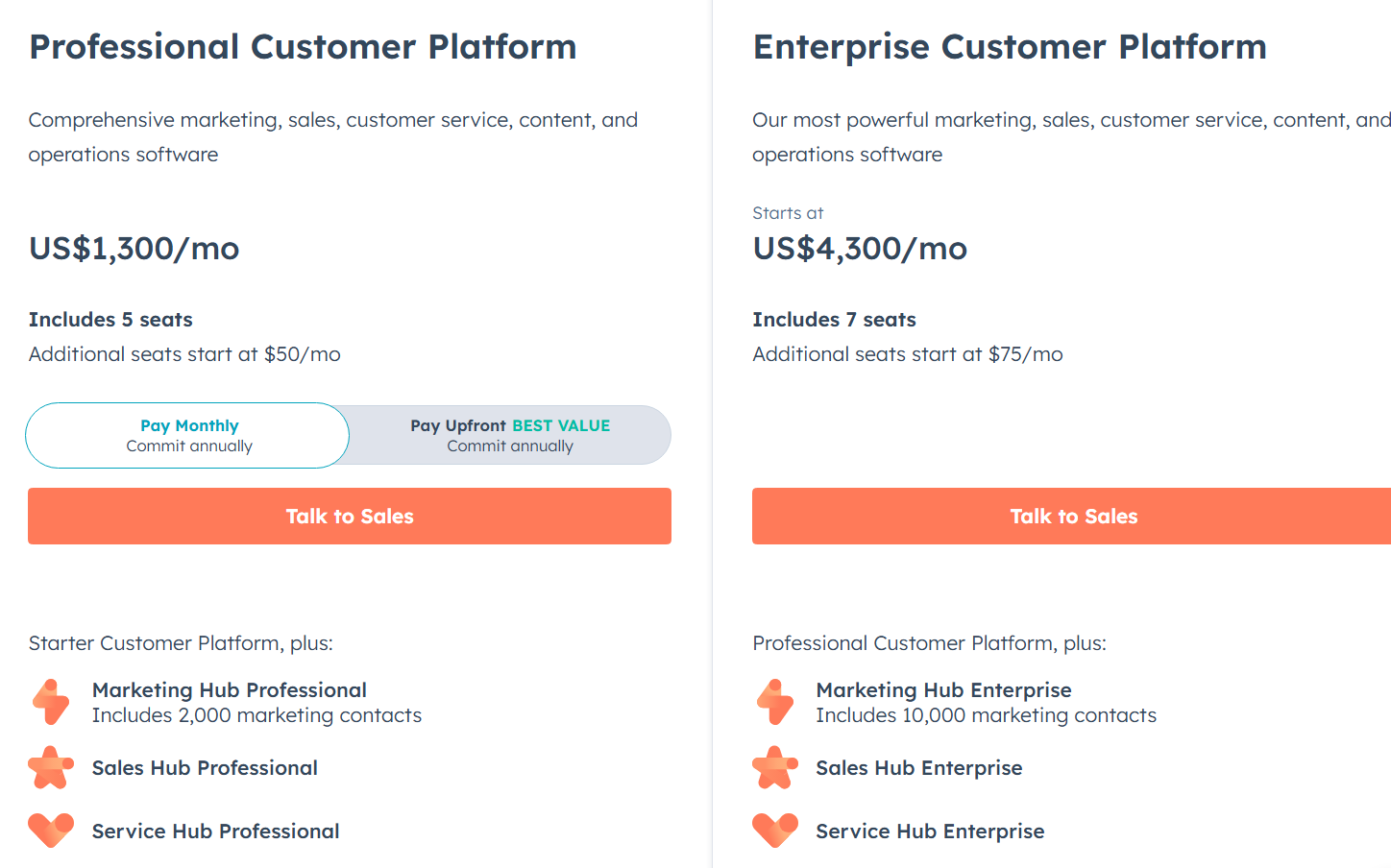Click the US$4,300/mo price text
This screenshot has width=1391, height=868.
(860, 249)
